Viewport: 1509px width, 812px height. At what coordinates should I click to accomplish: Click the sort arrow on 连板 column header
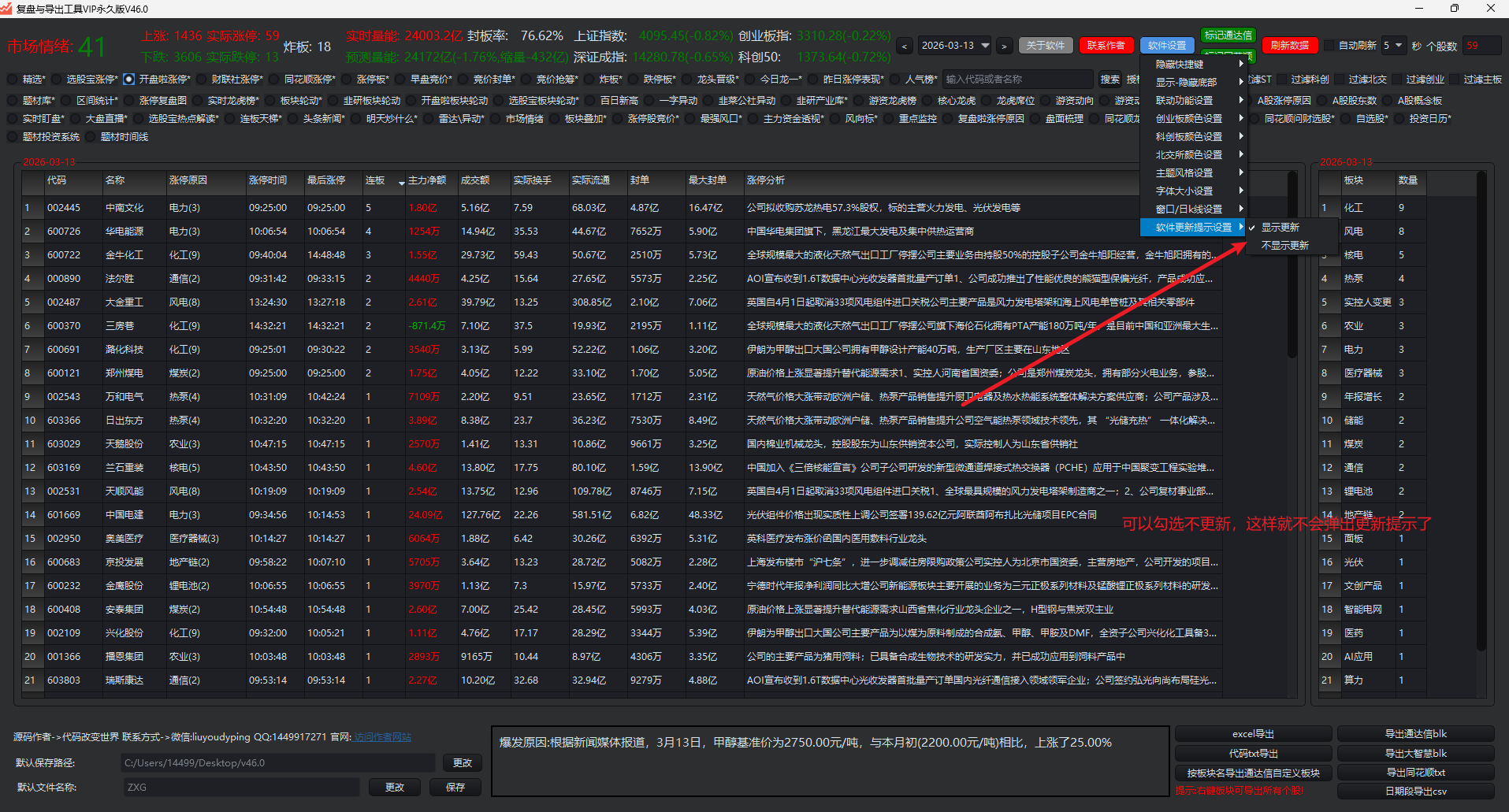tap(401, 183)
